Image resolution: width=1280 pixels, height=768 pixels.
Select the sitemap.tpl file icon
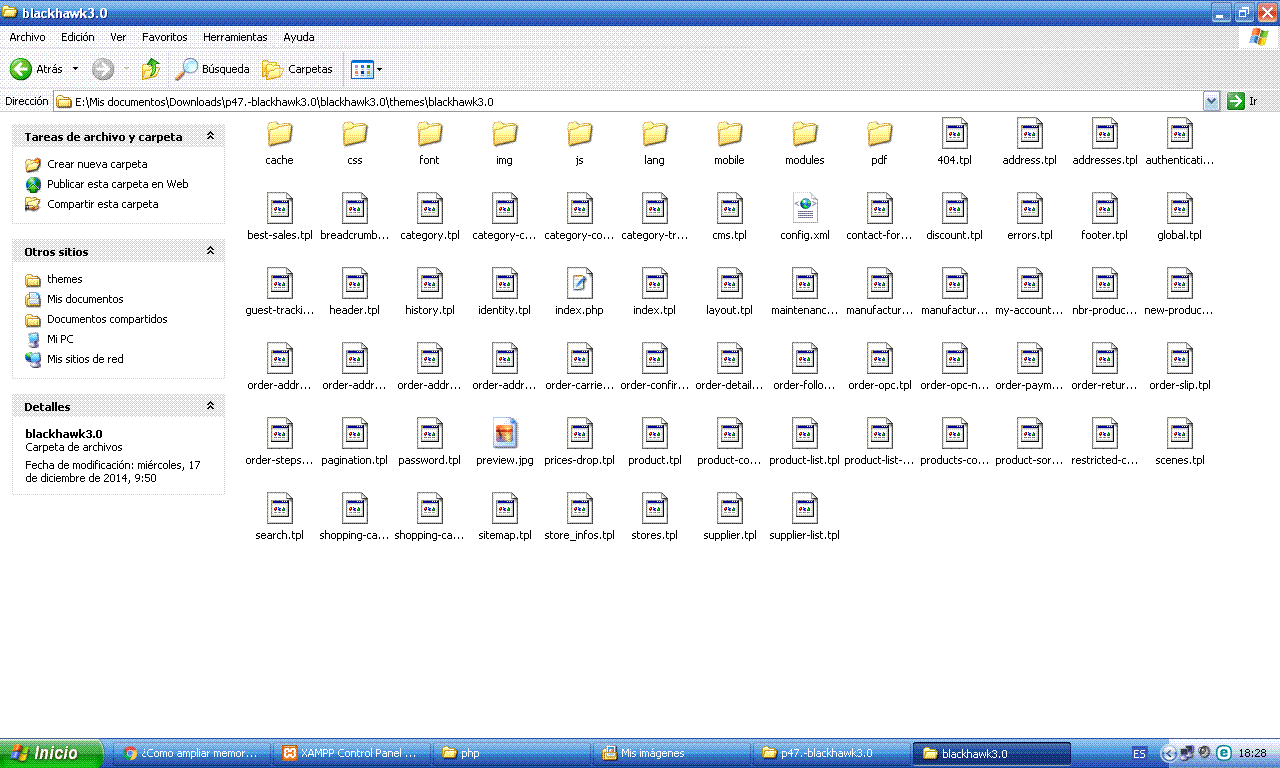coord(505,508)
